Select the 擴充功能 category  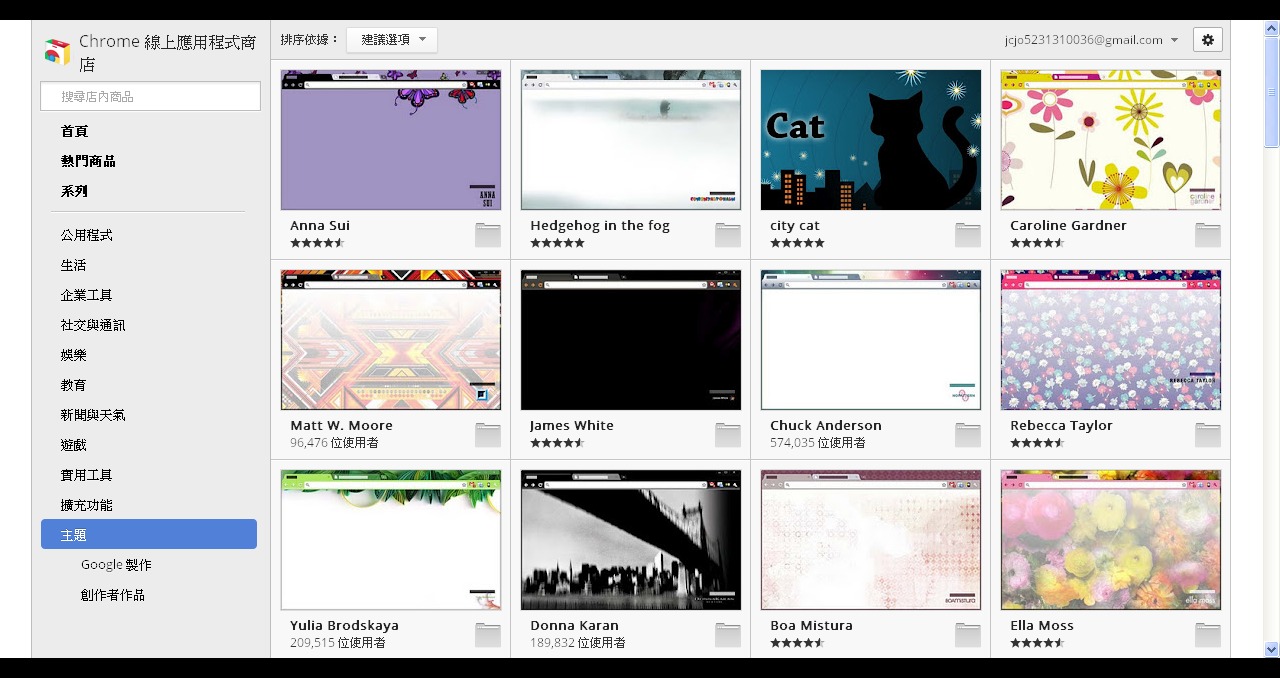[x=87, y=505]
